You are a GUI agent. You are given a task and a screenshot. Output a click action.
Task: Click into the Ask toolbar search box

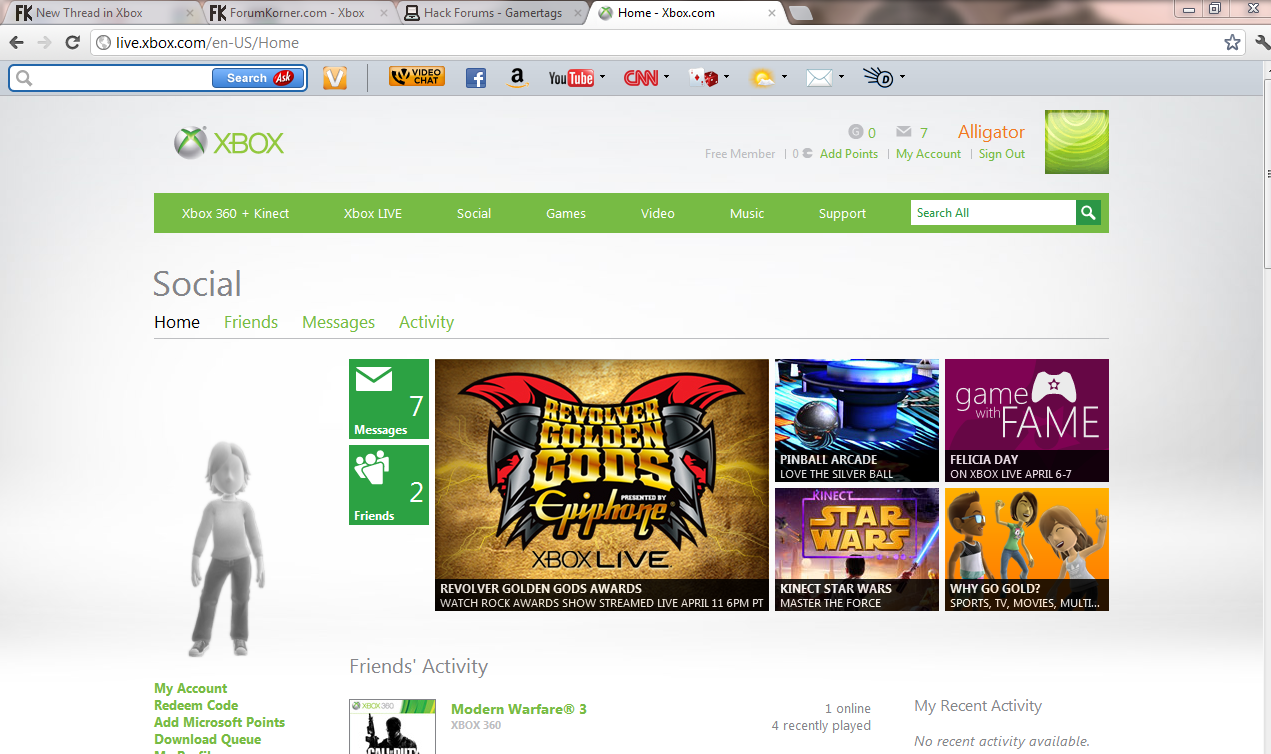coord(122,78)
